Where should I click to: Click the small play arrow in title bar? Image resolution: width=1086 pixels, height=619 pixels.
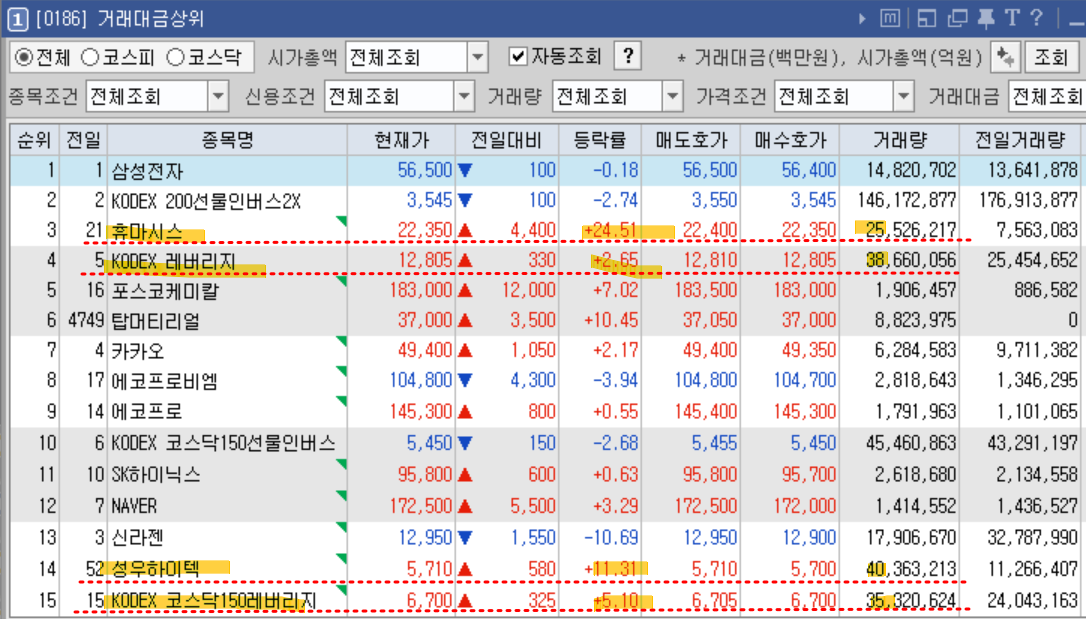coord(862,19)
